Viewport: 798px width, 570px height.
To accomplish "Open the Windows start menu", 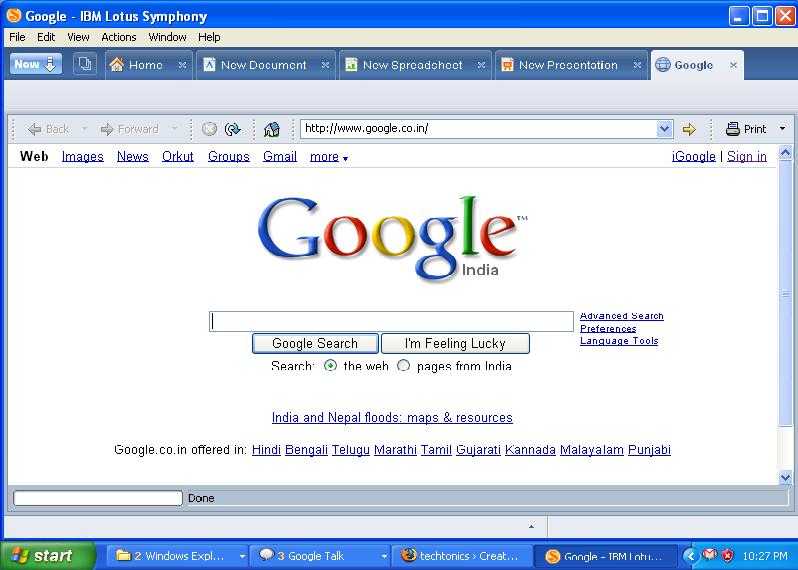I will tap(47, 555).
